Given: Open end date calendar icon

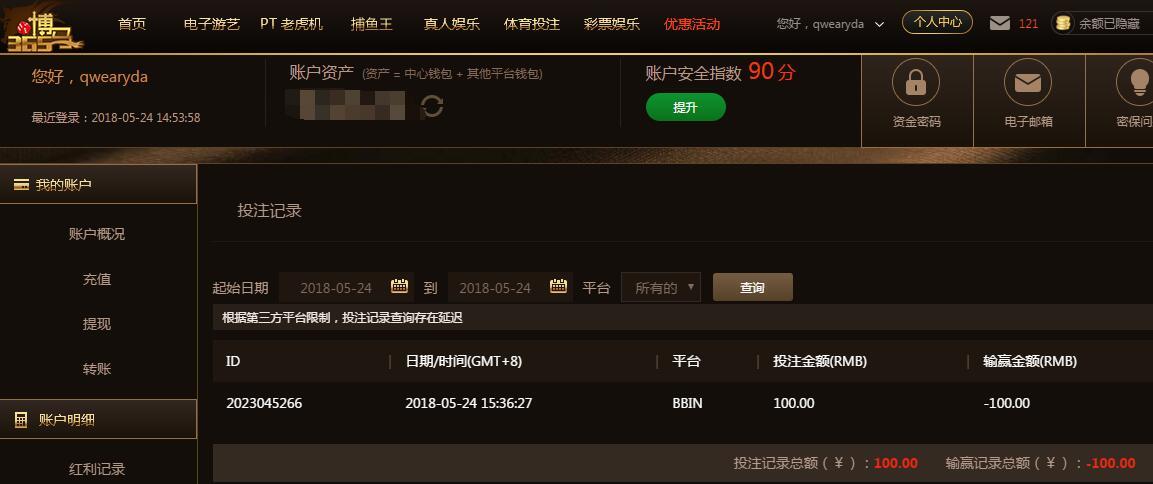Looking at the screenshot, I should 558,286.
